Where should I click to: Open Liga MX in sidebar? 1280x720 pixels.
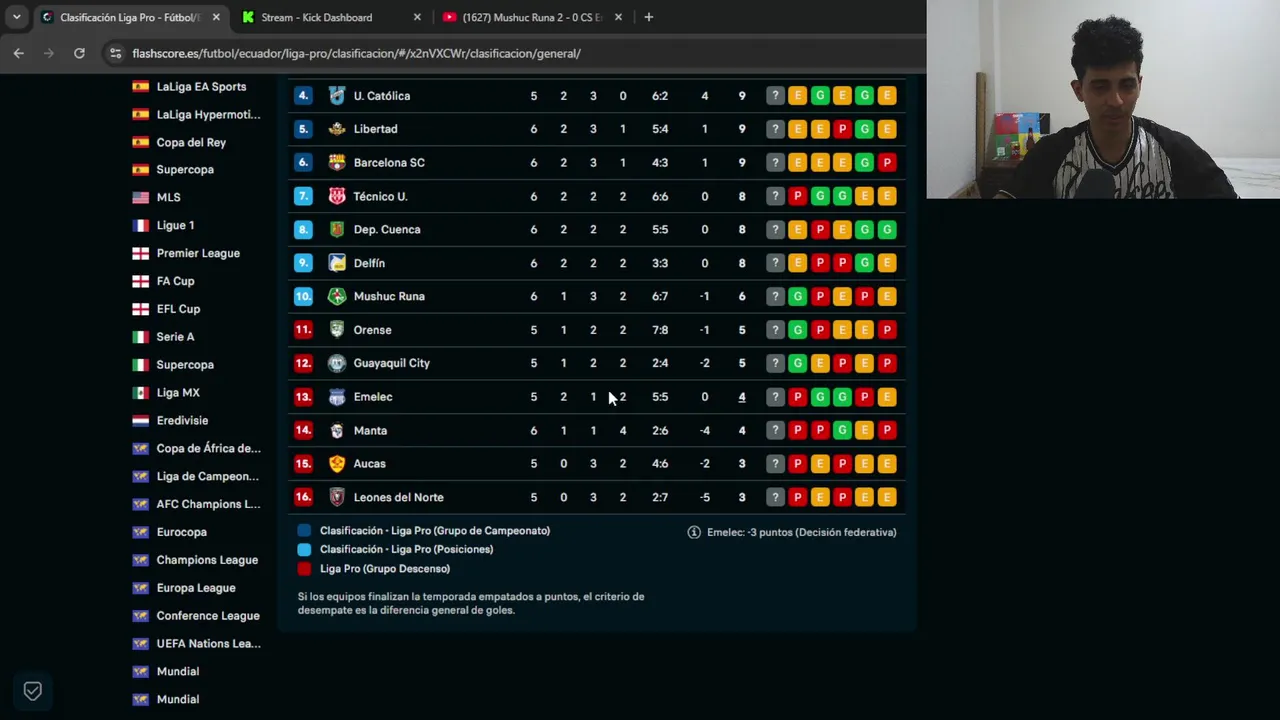click(178, 393)
